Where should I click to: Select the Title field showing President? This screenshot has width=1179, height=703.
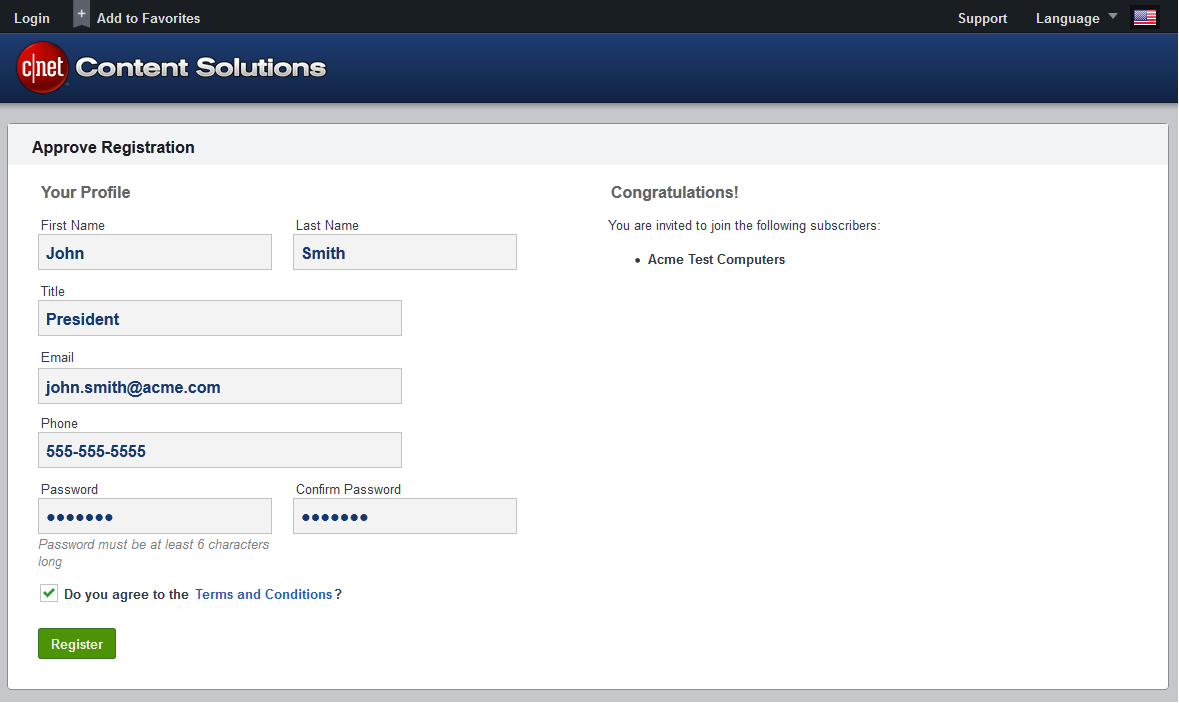(220, 319)
